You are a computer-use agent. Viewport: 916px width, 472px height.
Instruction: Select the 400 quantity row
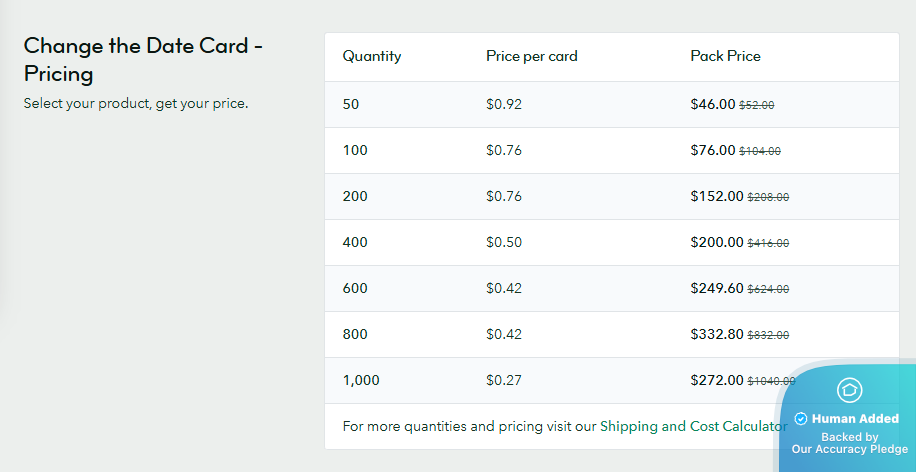click(x=355, y=242)
